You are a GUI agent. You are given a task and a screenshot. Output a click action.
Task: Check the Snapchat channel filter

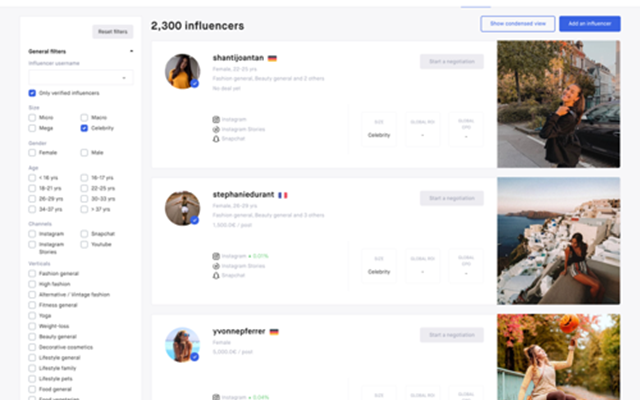84,234
